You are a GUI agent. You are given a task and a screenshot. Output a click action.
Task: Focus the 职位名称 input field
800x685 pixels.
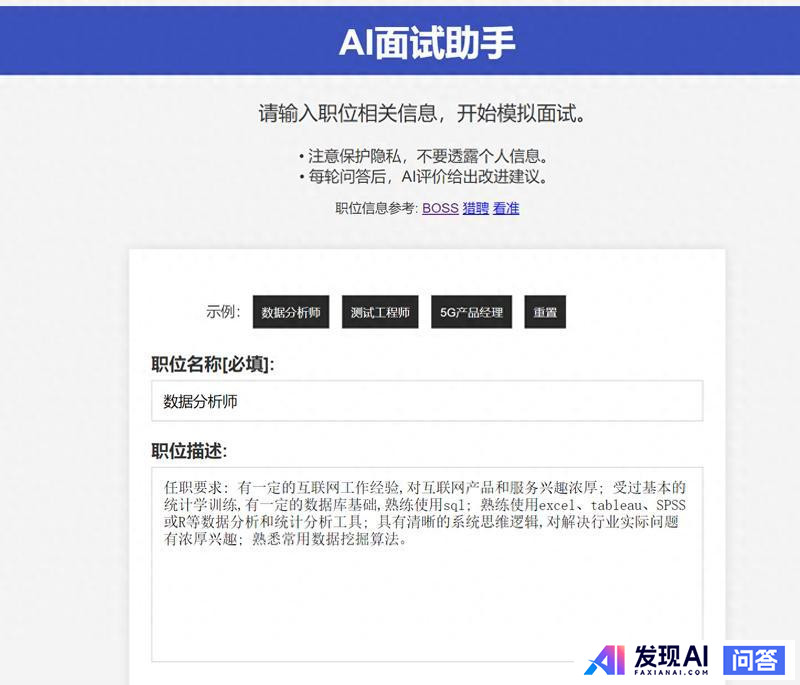click(427, 401)
